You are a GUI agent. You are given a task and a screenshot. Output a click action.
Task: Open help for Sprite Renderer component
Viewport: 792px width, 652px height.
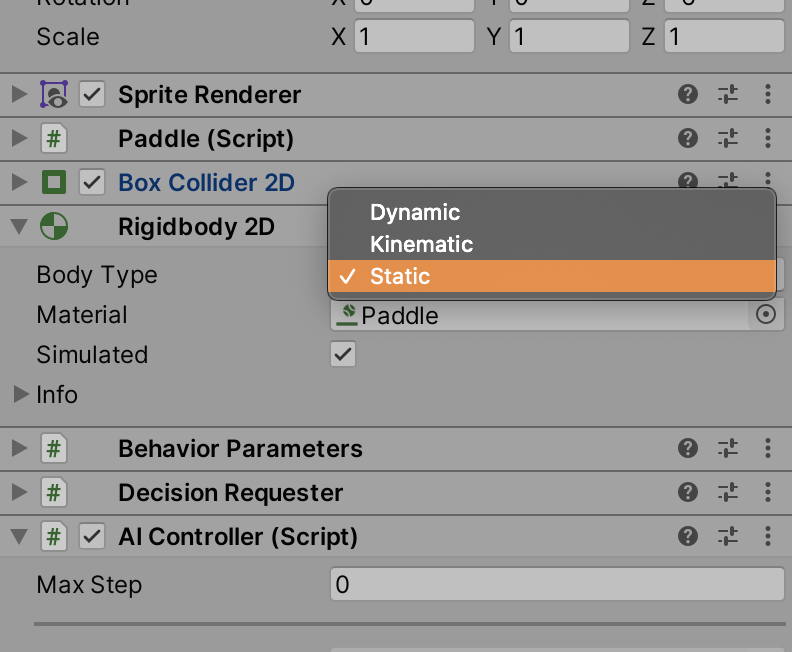pyautogui.click(x=687, y=95)
